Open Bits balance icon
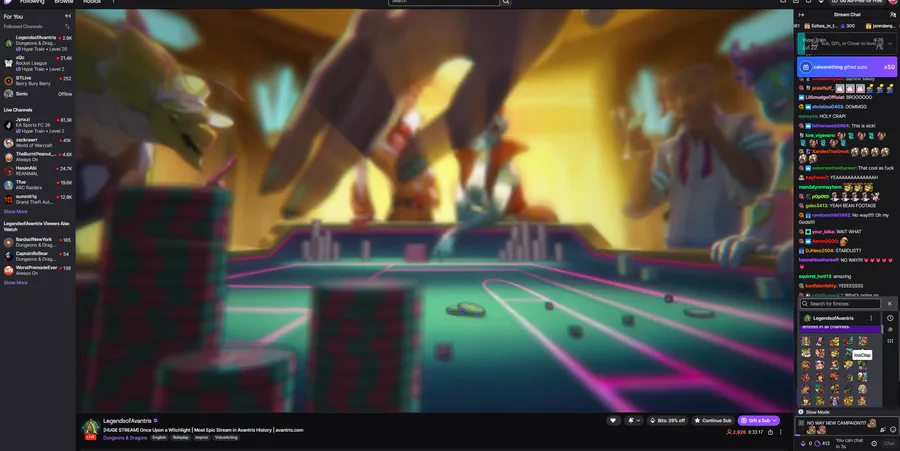This screenshot has height=451, width=900. click(x=804, y=444)
